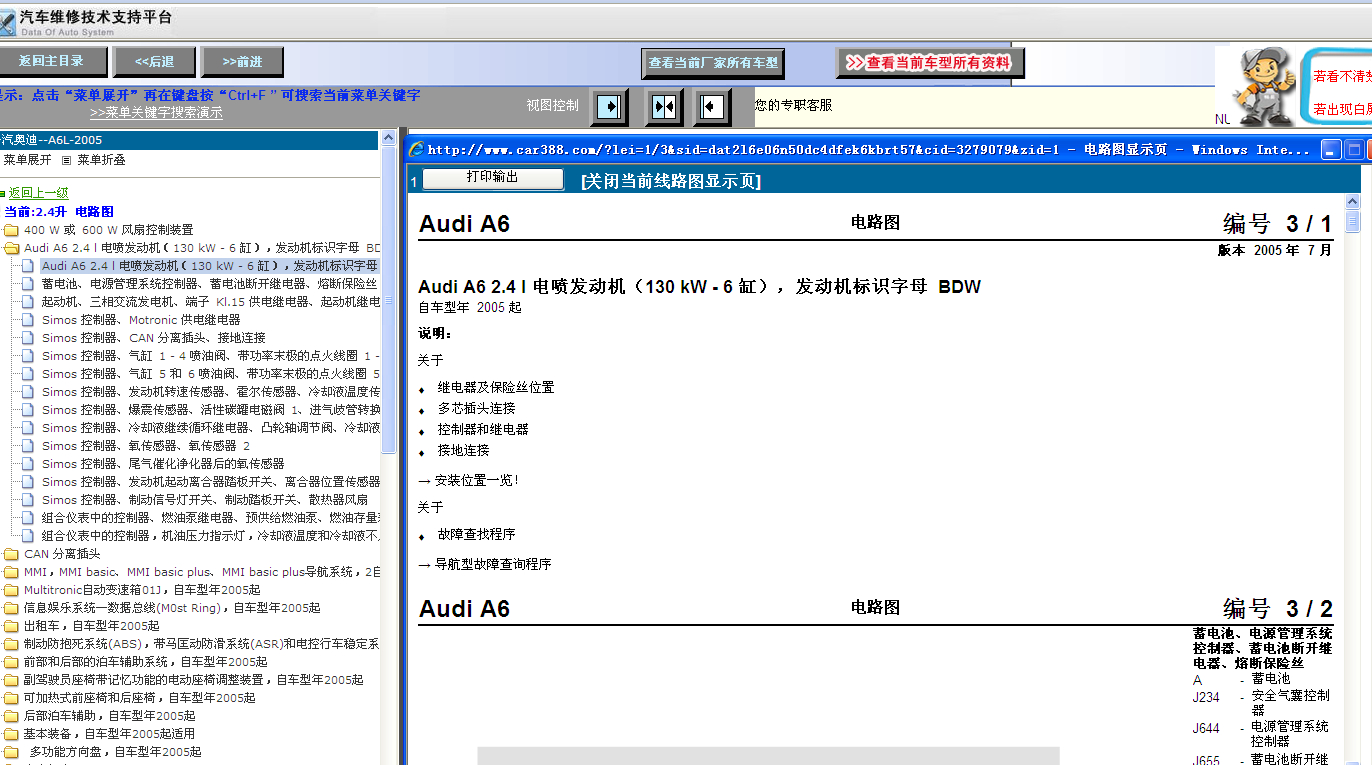
Task: Open 起动机、三相交流发电机 diagram entry
Action: click(x=210, y=302)
